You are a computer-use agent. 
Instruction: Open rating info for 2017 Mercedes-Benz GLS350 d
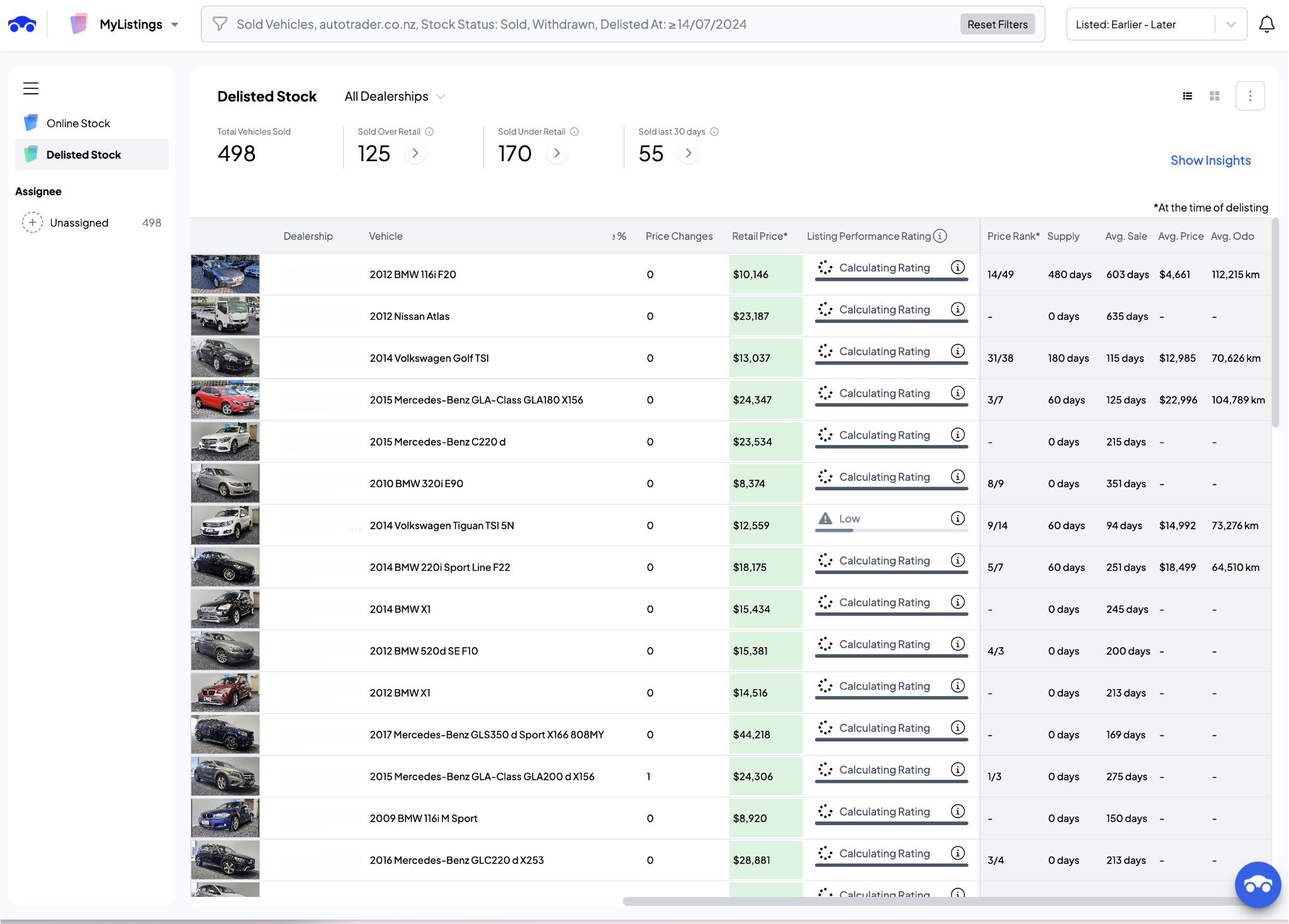point(958,728)
